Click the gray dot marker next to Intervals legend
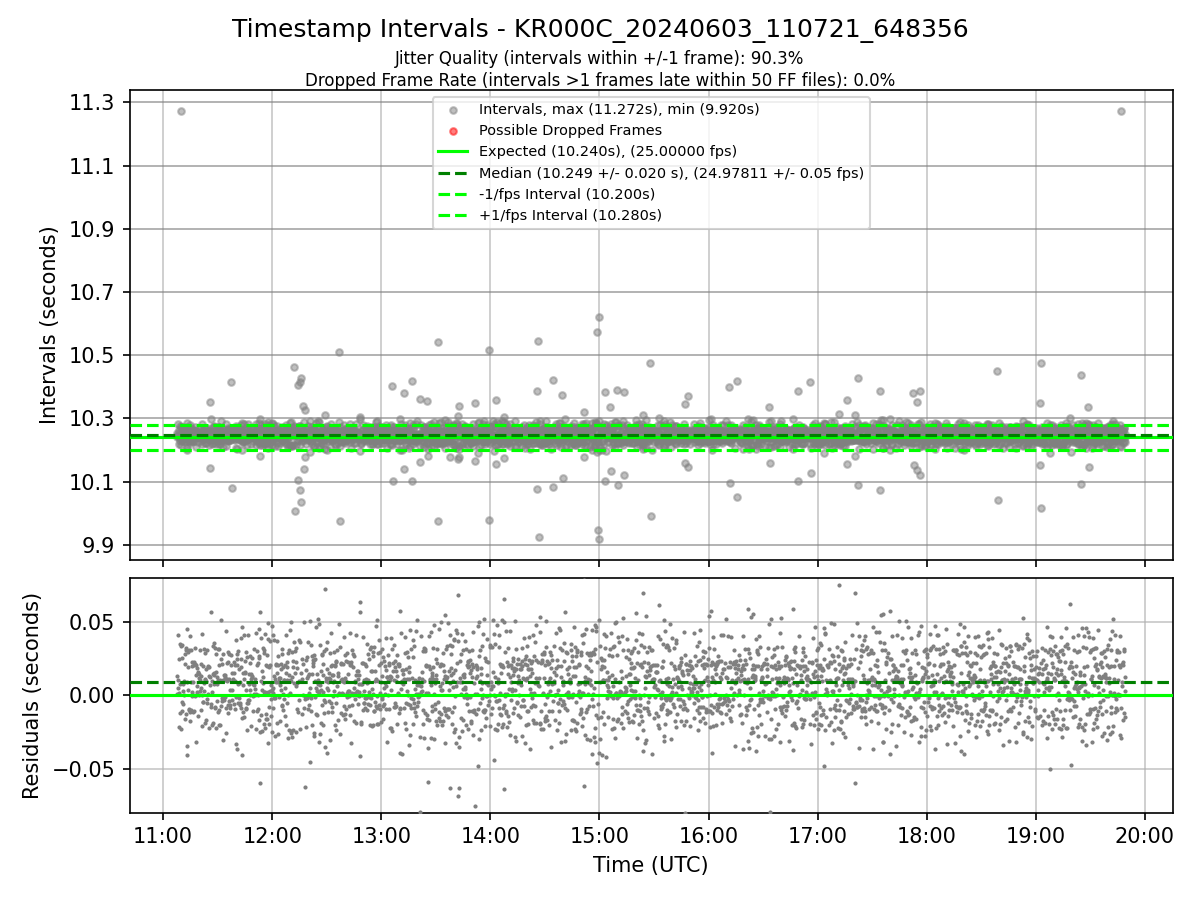 [x=454, y=110]
